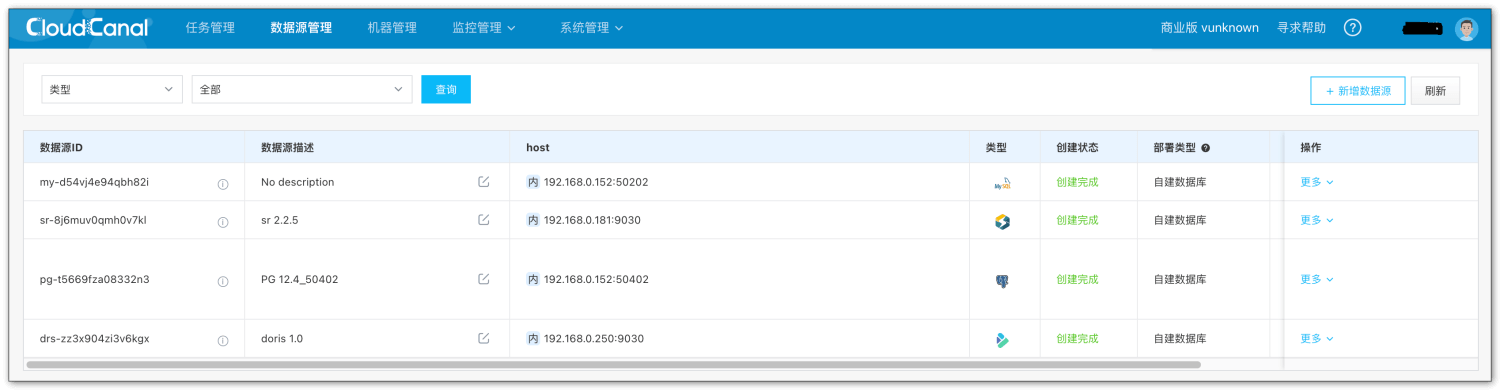Click the 操作 column header
Viewport: 1500px width, 390px height.
[x=1311, y=148]
